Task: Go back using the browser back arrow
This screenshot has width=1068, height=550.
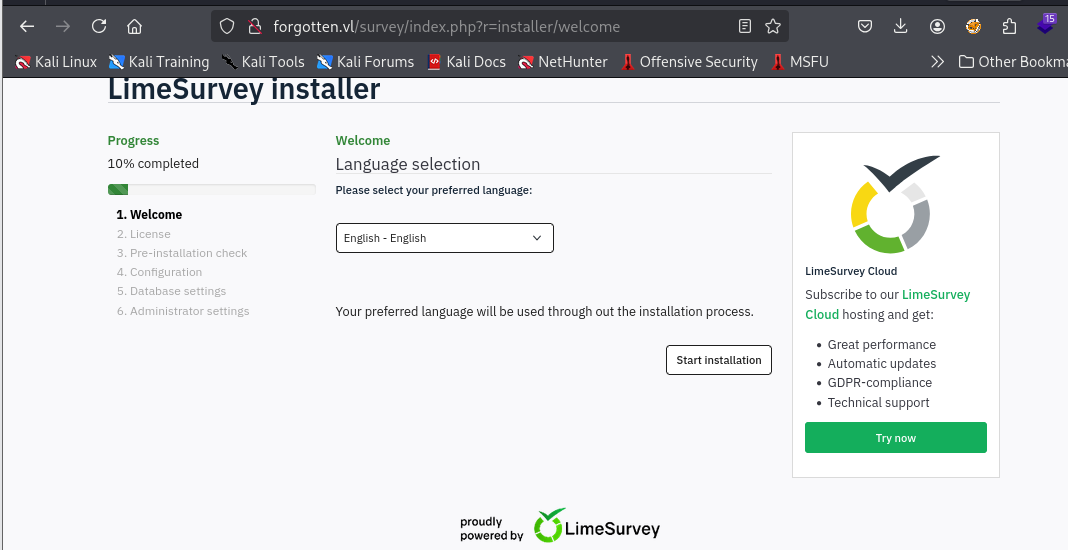Action: pyautogui.click(x=27, y=27)
